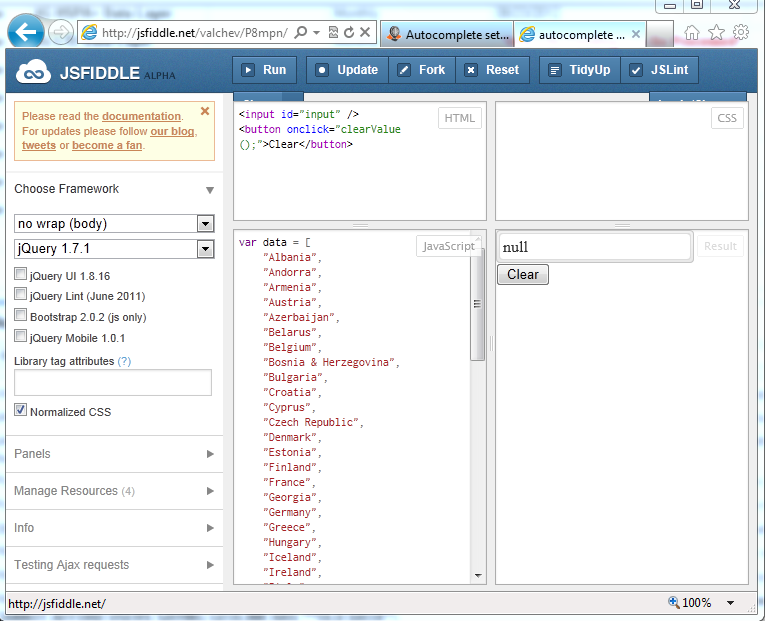Click the JavaScript panel label

click(x=449, y=246)
